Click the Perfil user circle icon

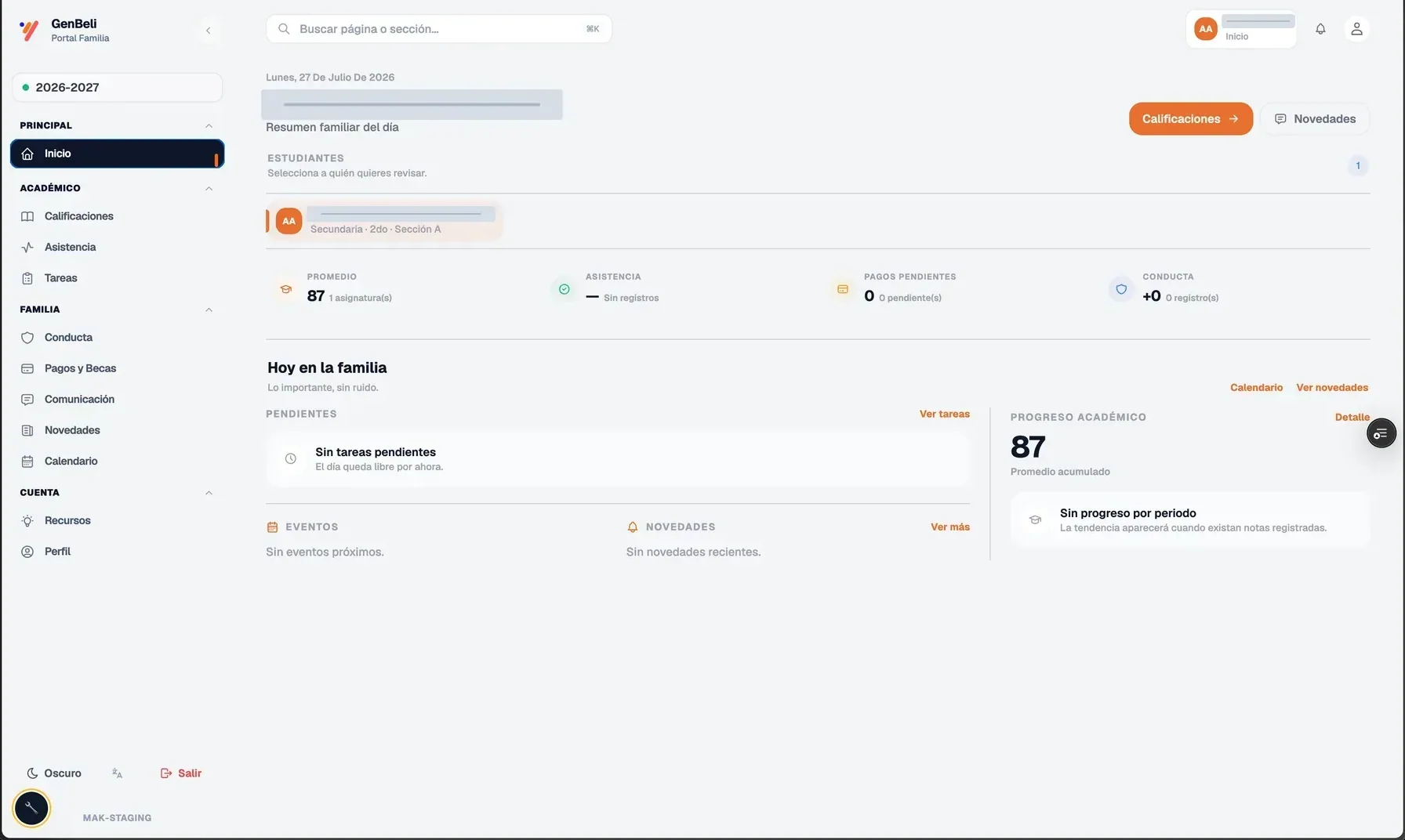(27, 552)
